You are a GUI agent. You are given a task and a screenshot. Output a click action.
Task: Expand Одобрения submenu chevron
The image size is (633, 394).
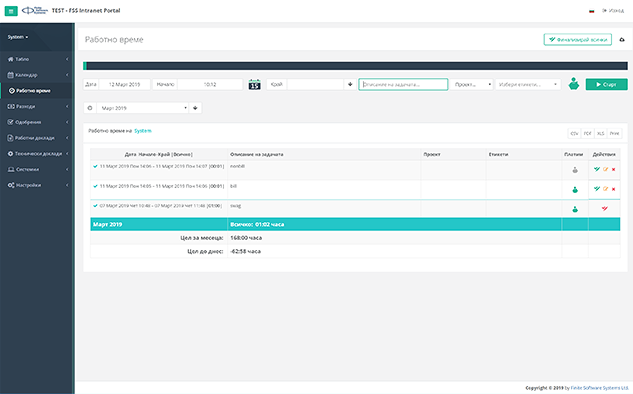point(67,122)
